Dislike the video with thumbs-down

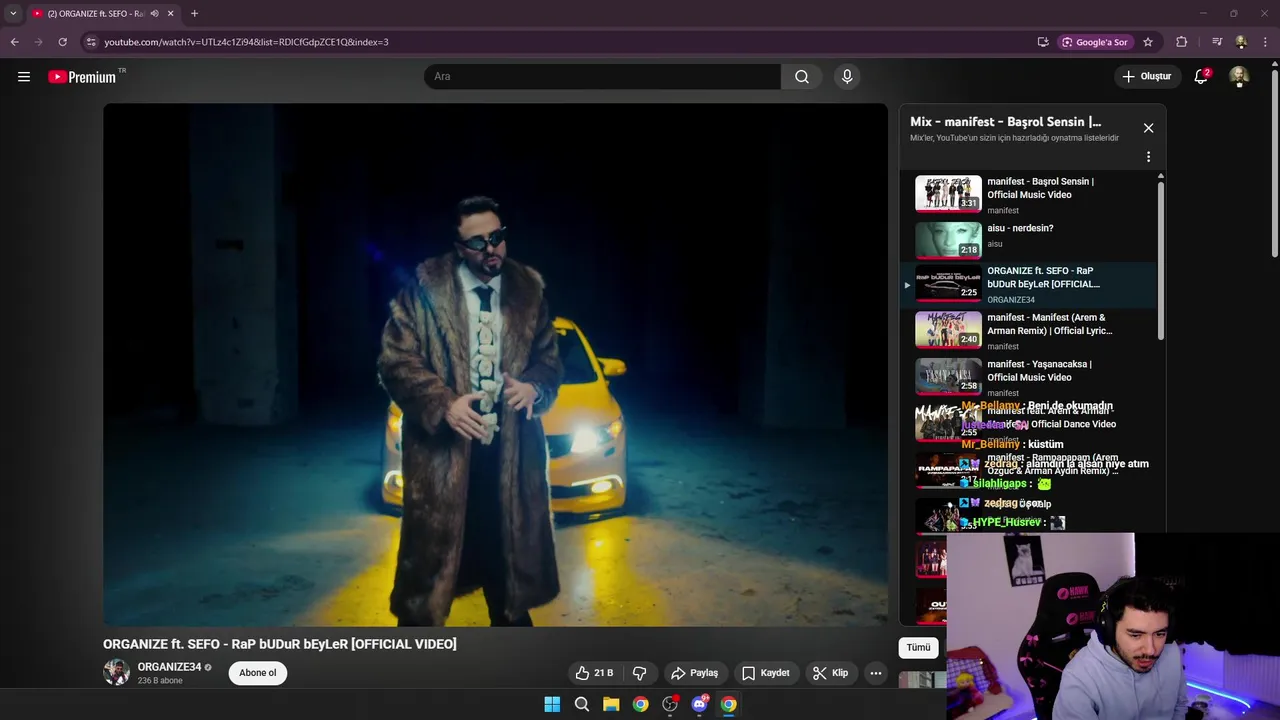click(640, 673)
